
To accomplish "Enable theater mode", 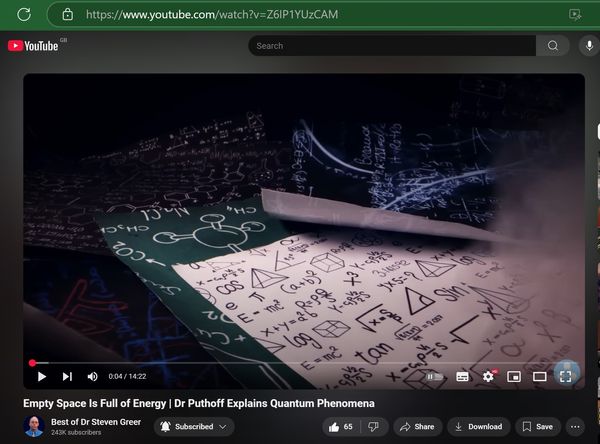I will pyautogui.click(x=540, y=377).
